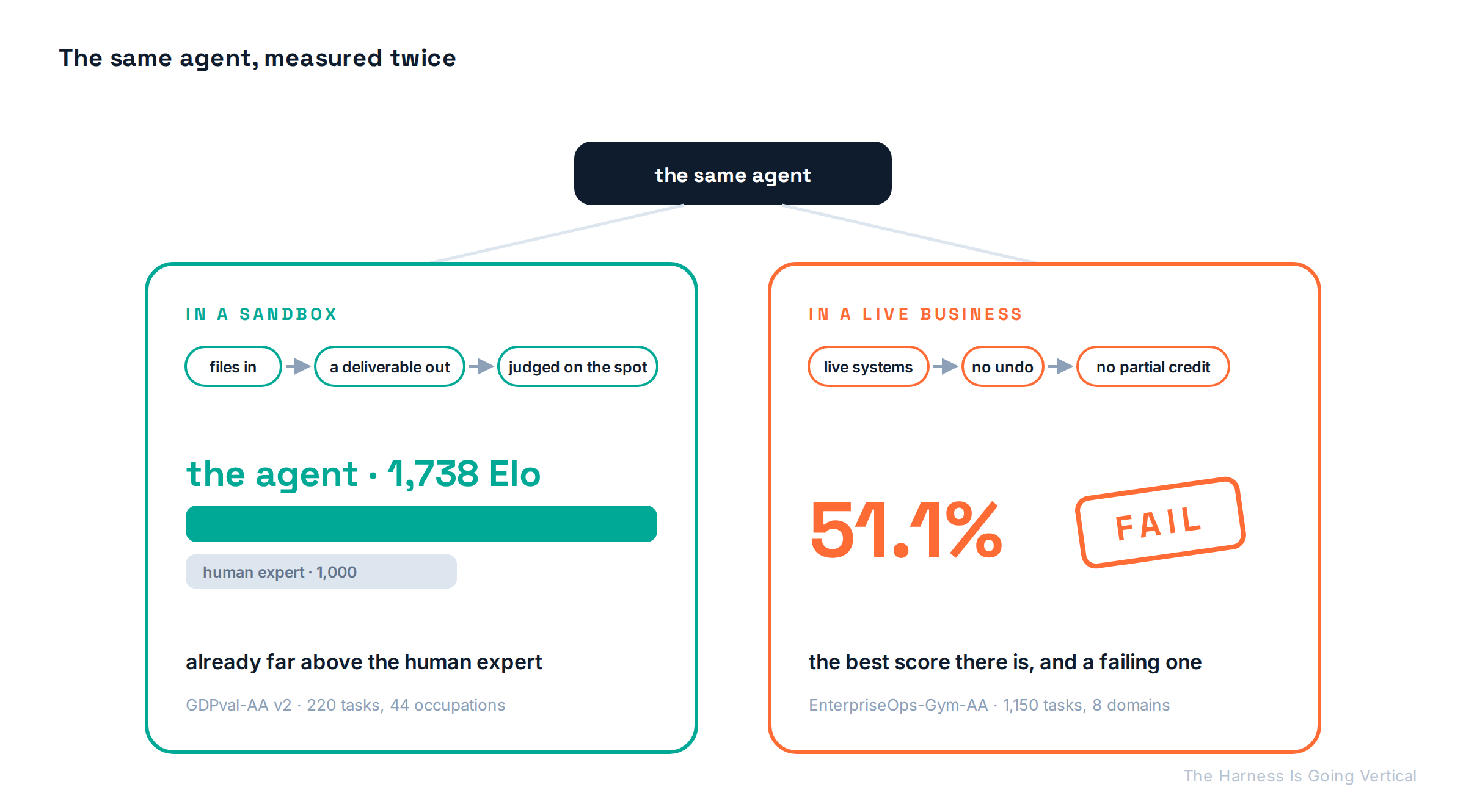This screenshot has height=812, width=1466.
Task: Click 'the agent · 1,738 Elo' heading
Action: (363, 474)
